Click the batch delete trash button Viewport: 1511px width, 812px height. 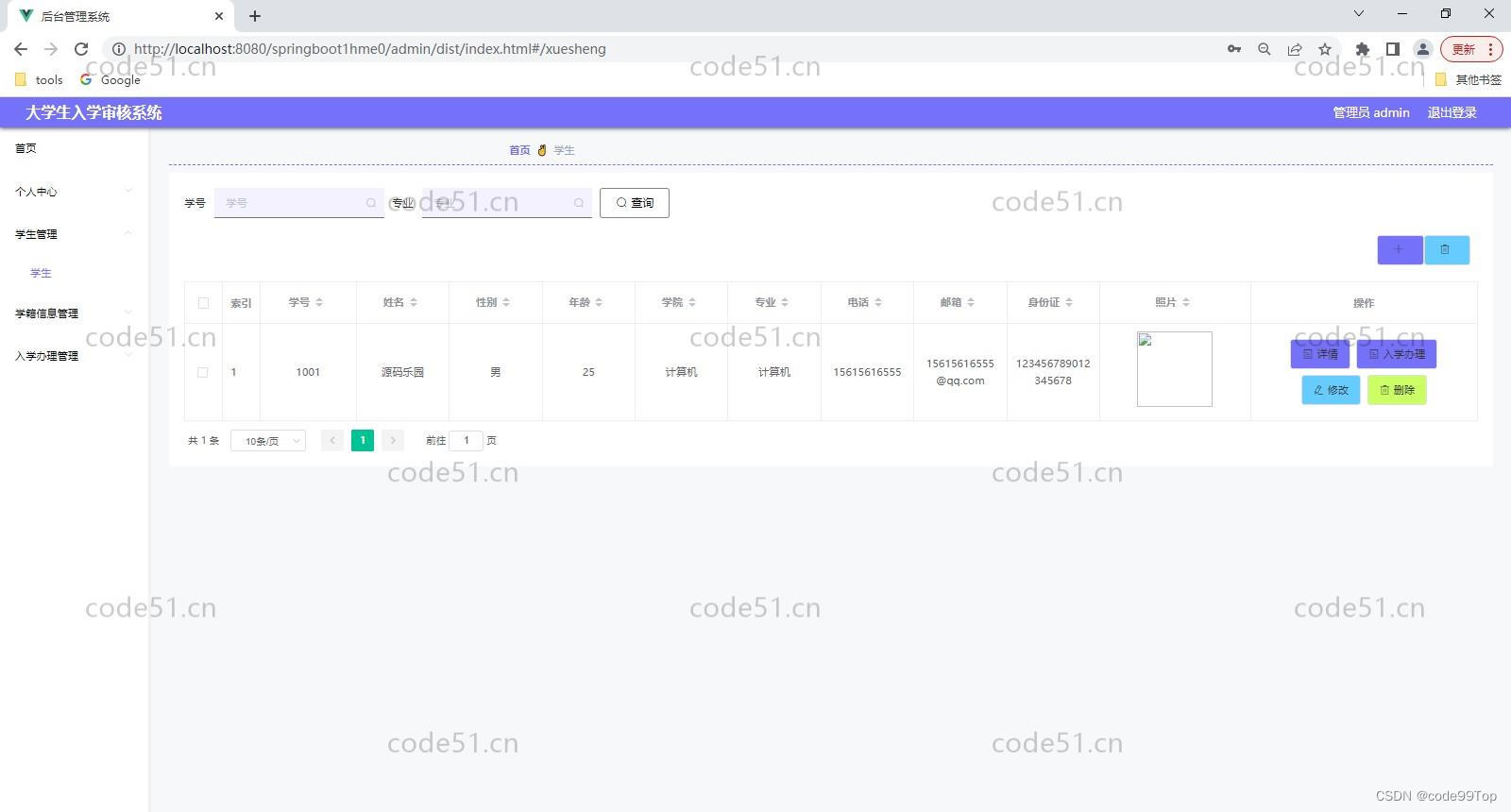point(1446,250)
